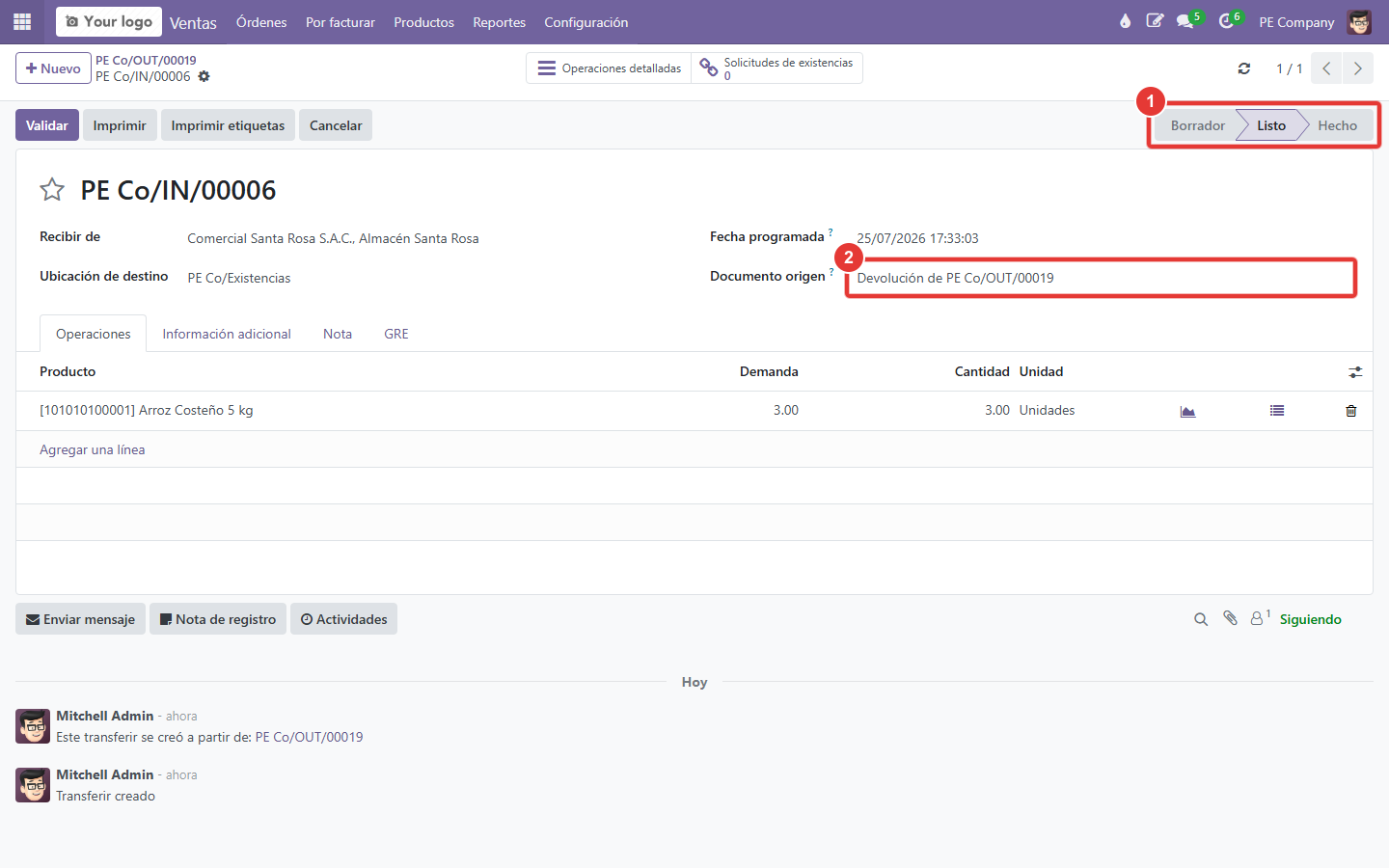
Task: Search messages with the magnifier icon
Action: (1201, 619)
